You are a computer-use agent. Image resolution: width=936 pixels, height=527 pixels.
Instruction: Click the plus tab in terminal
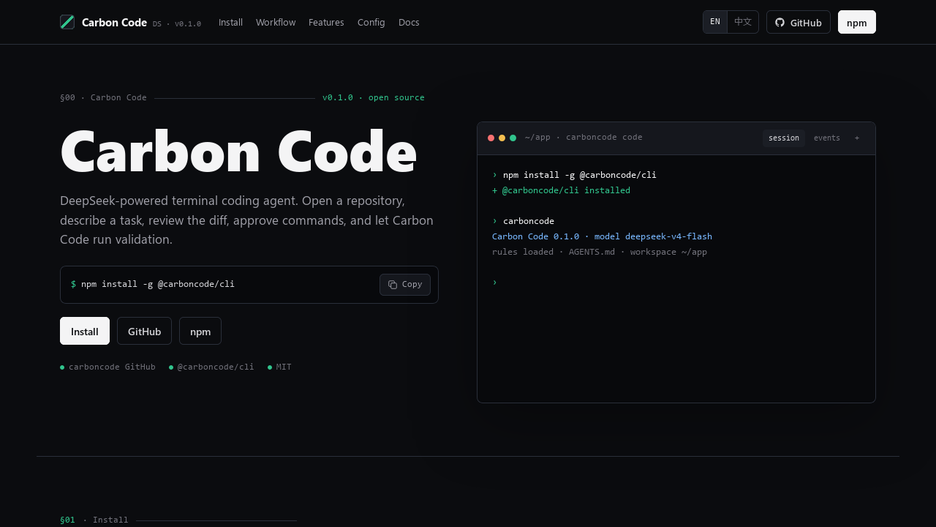click(x=857, y=138)
